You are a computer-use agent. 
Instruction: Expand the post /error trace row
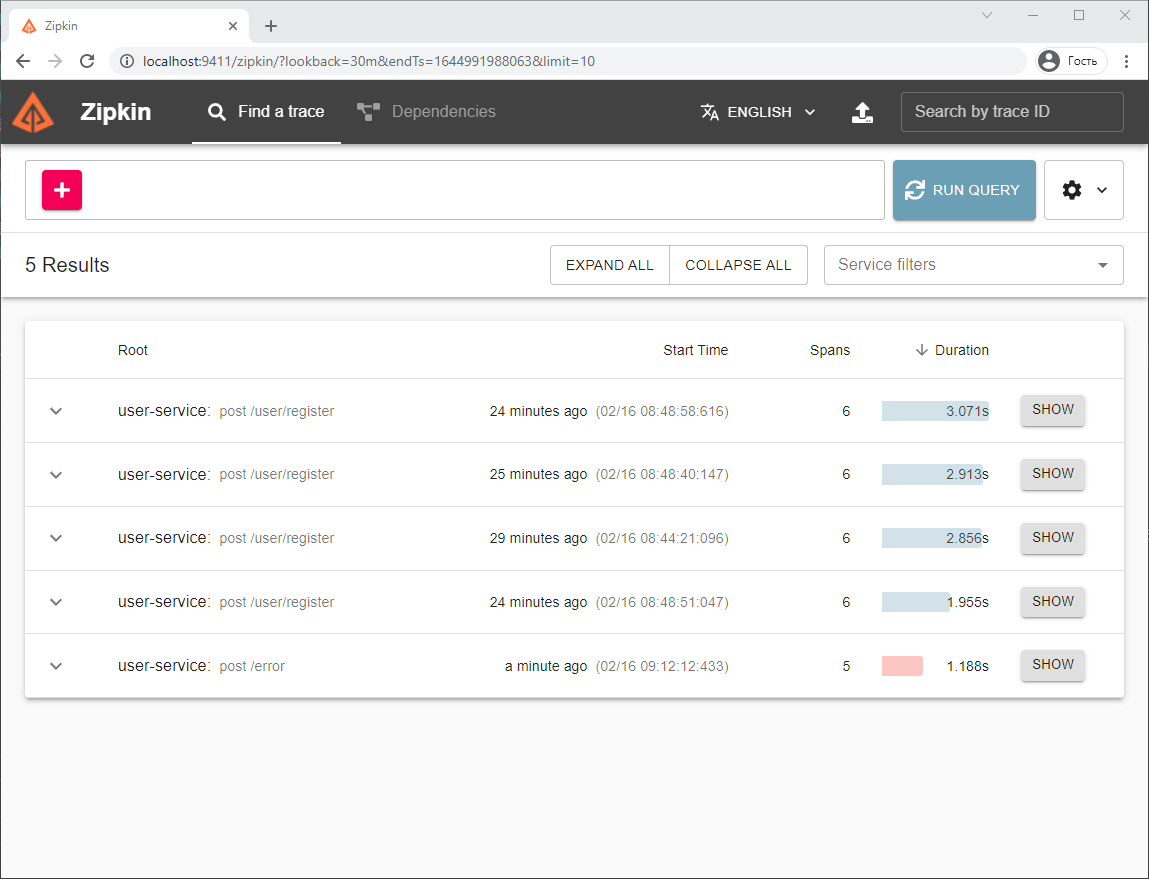tap(56, 665)
